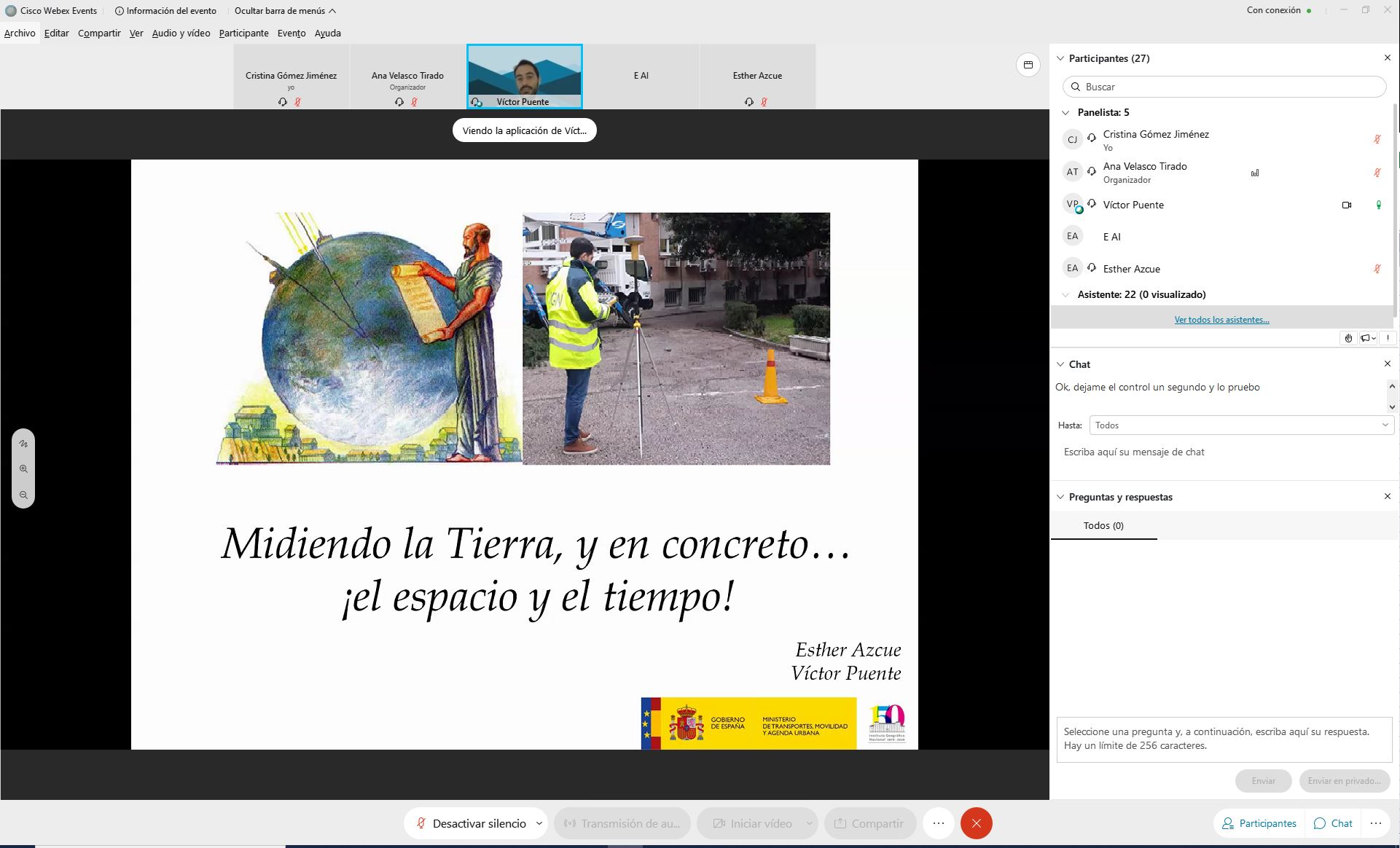Toggle the Participantes panel button

[1259, 823]
